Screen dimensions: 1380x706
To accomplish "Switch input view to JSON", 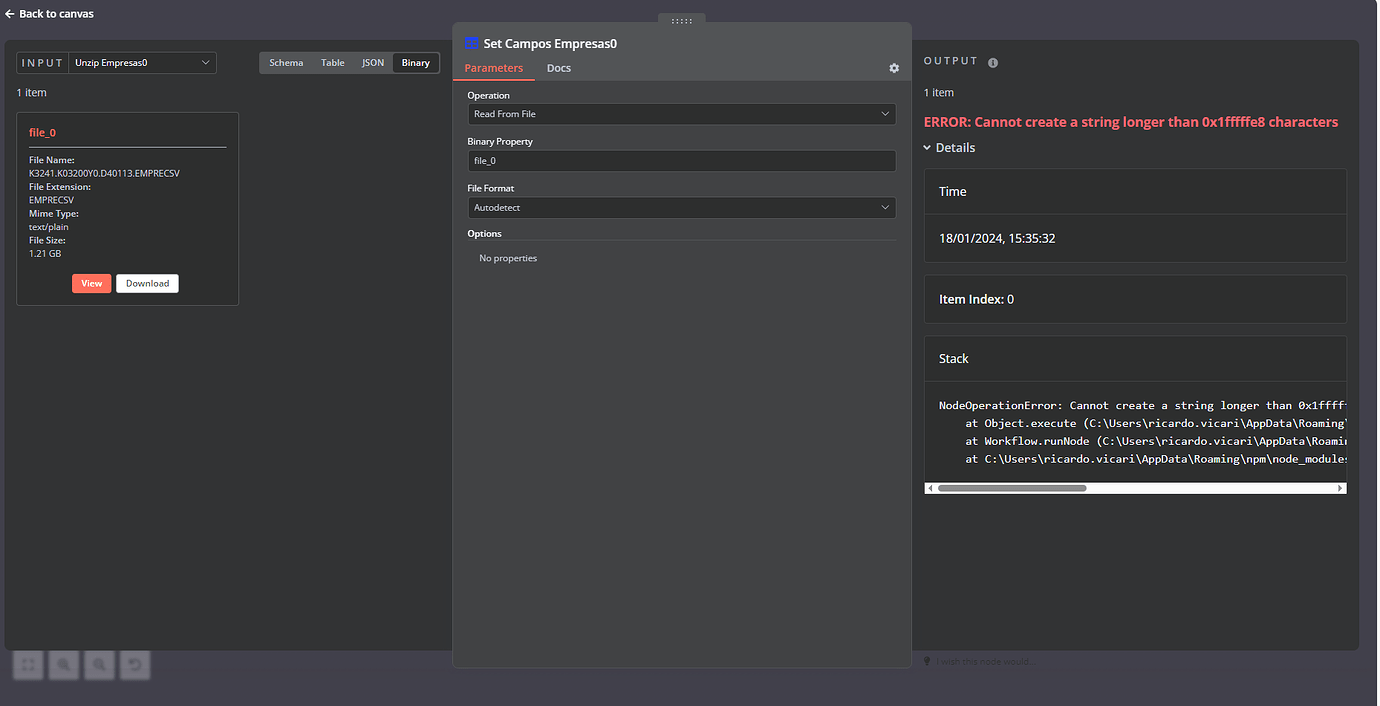I will click(x=373, y=63).
